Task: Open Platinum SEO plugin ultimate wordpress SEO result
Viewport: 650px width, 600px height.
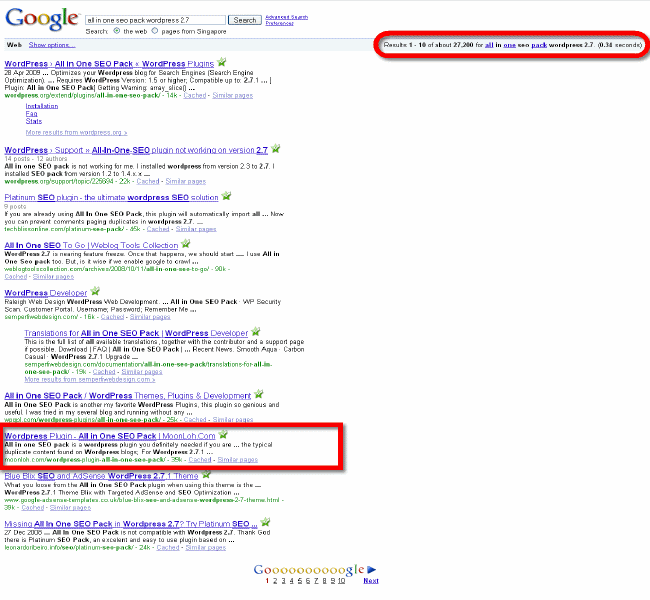Action: [x=112, y=197]
